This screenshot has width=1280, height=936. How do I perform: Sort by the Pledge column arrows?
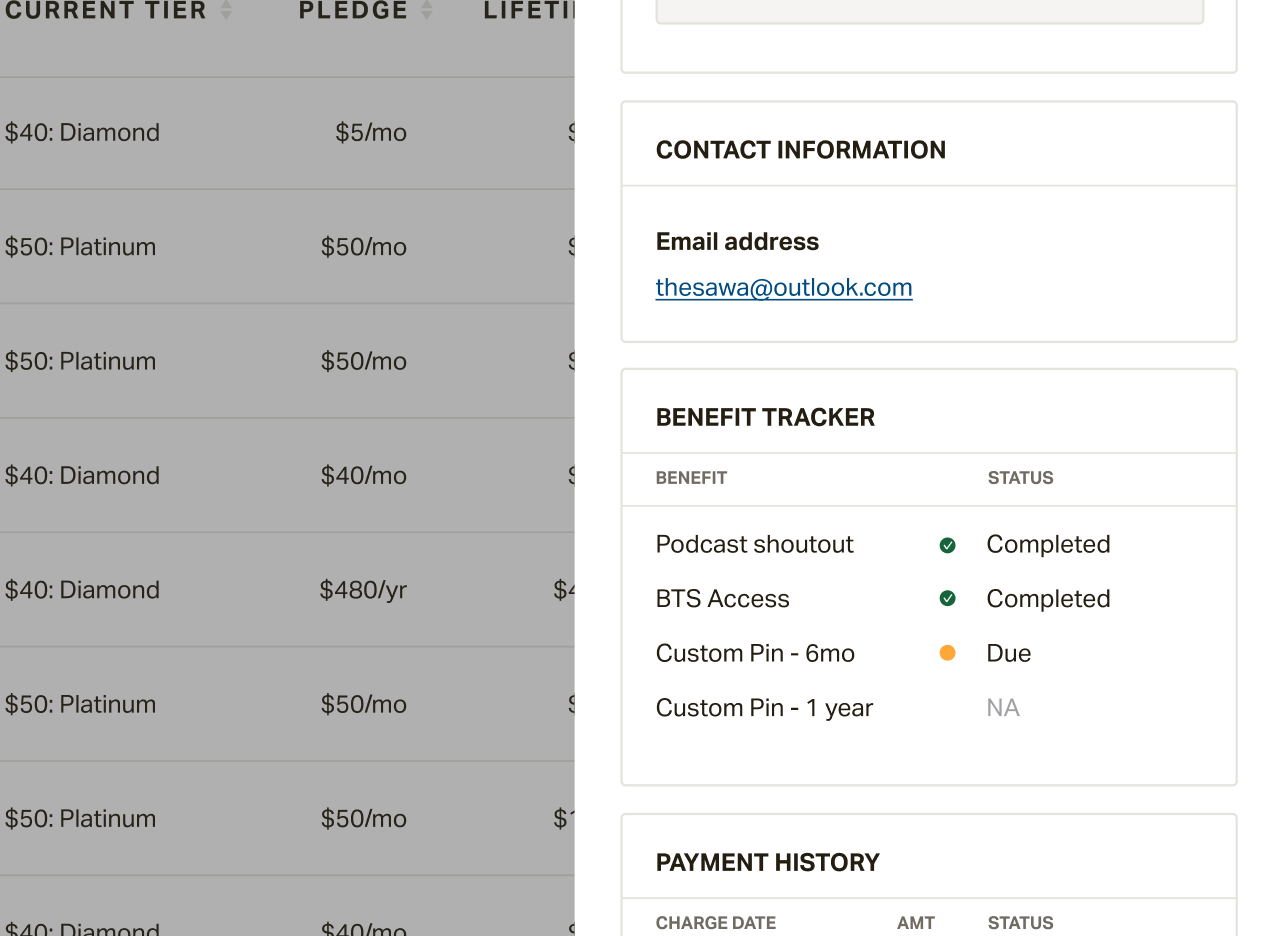(427, 10)
